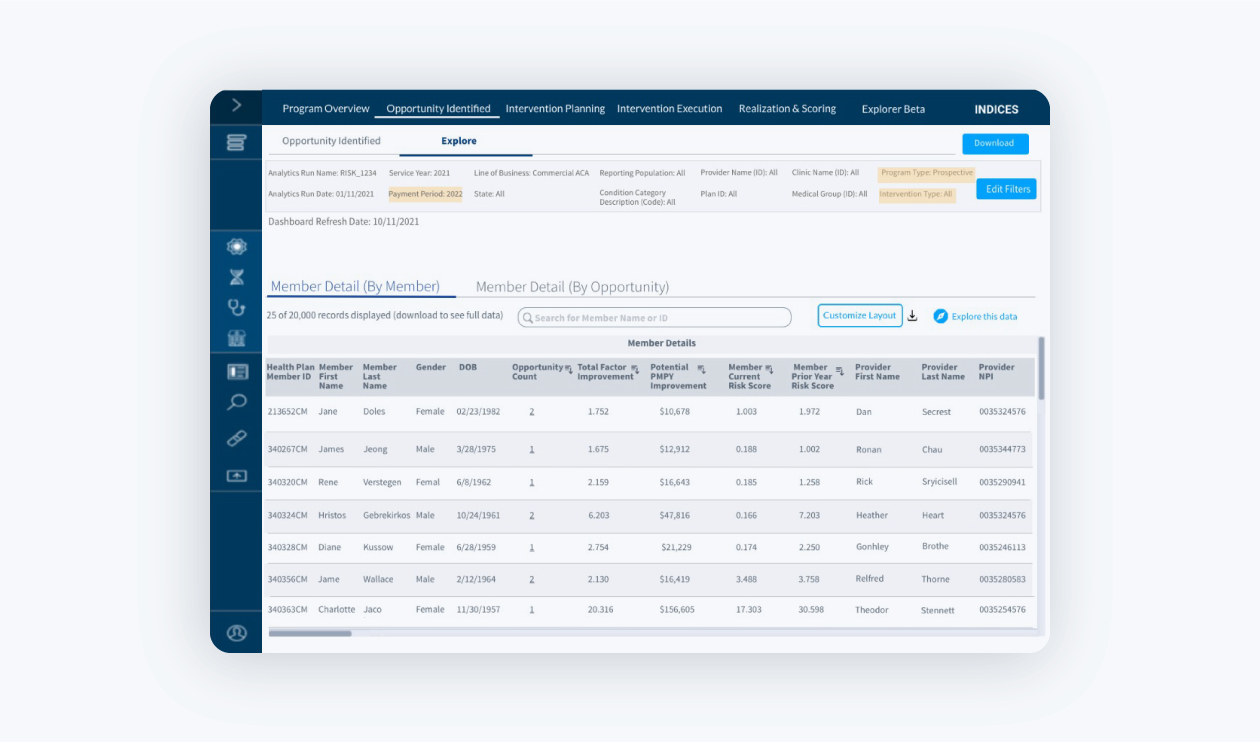Click the Dashboard Refresh Date text
1260x742 pixels.
tap(344, 222)
